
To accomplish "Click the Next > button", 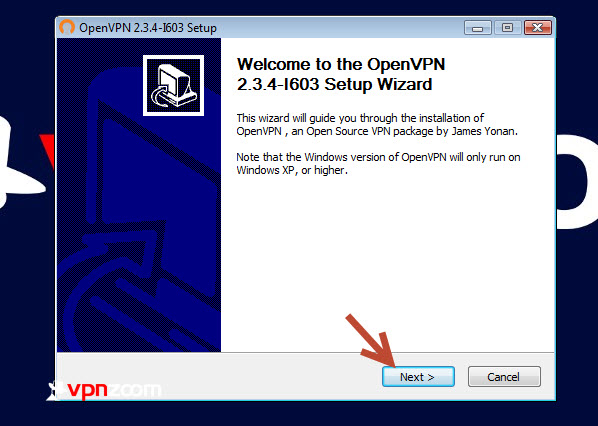I will pos(418,377).
